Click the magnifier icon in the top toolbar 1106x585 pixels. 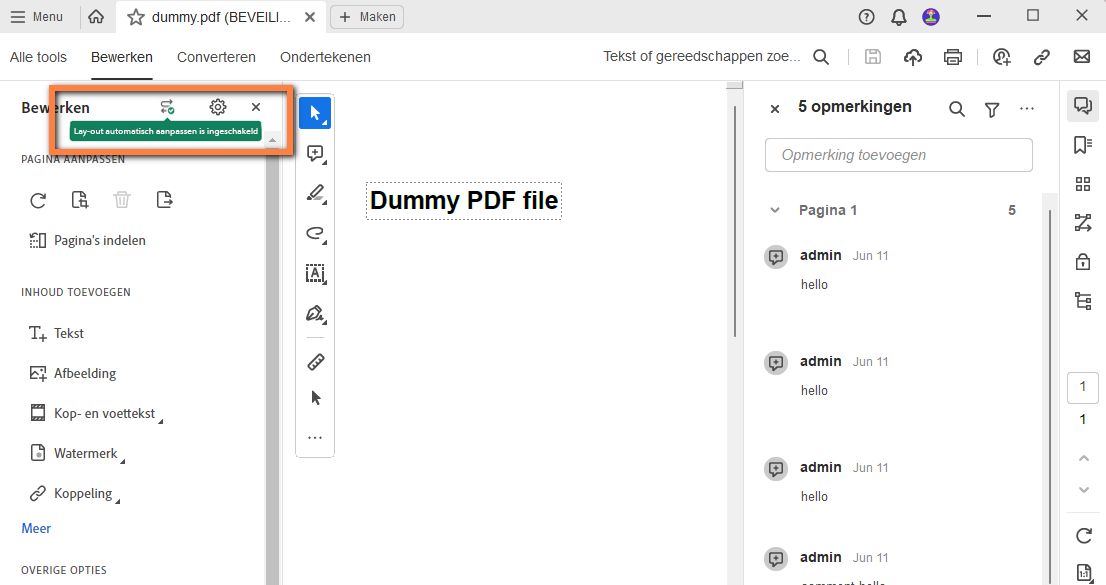tap(821, 57)
